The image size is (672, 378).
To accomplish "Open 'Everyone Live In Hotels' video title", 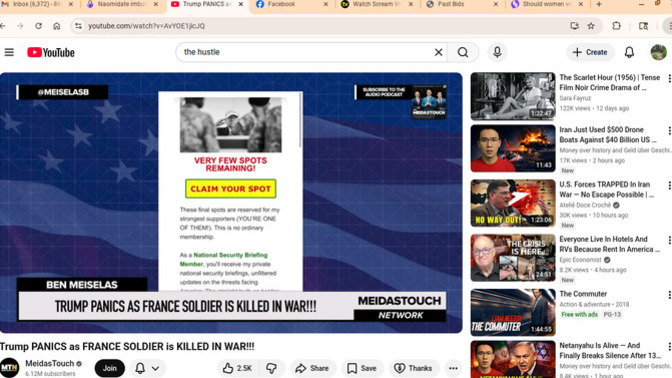I will tap(609, 244).
